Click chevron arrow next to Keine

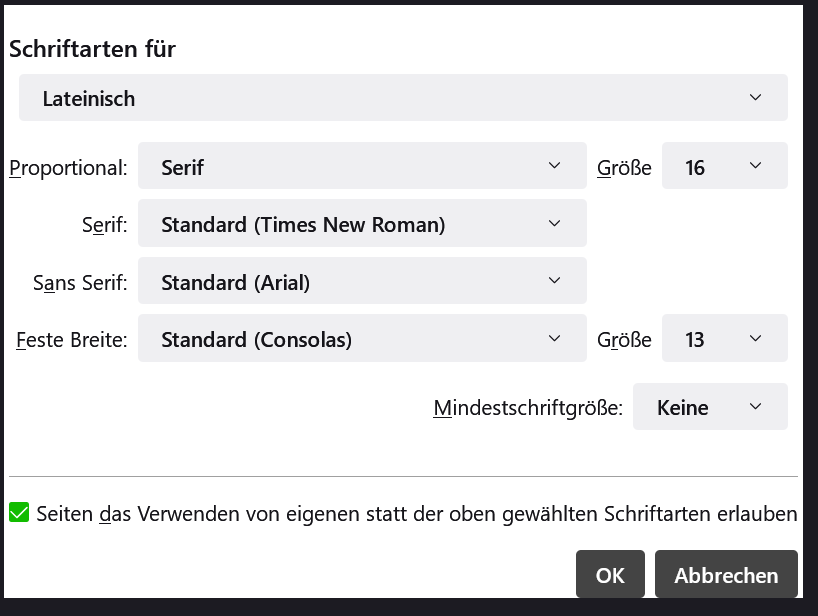click(x=755, y=407)
